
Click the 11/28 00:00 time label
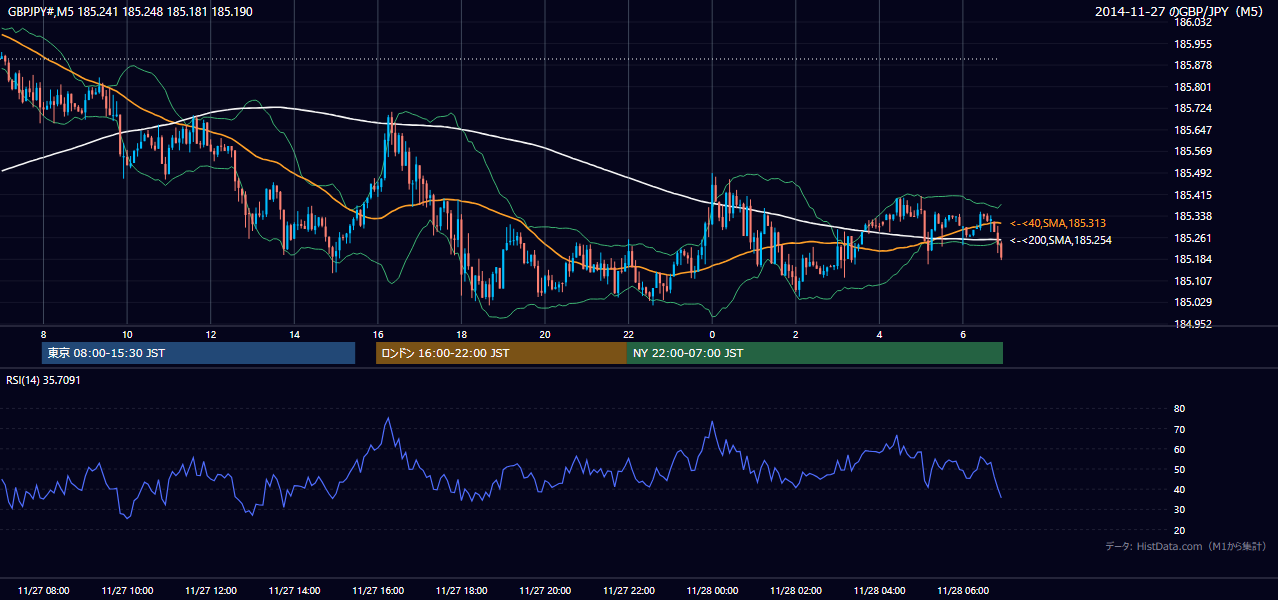712,591
